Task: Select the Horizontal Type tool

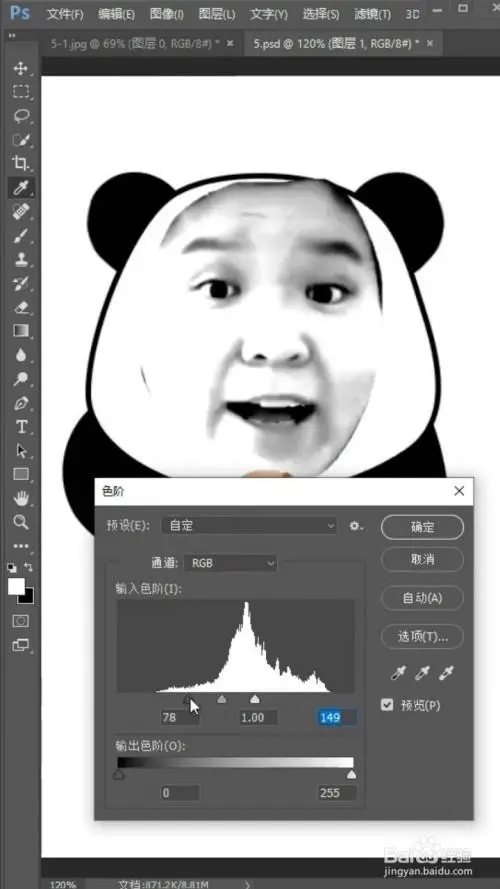Action: [20, 426]
